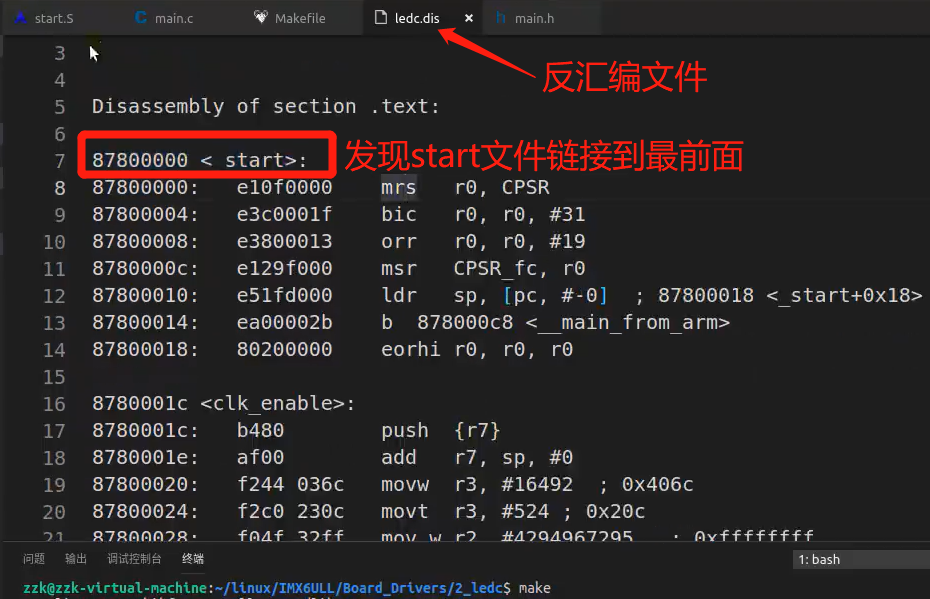
Task: Click the 'mrs' instruction on line 8
Action: [x=399, y=187]
